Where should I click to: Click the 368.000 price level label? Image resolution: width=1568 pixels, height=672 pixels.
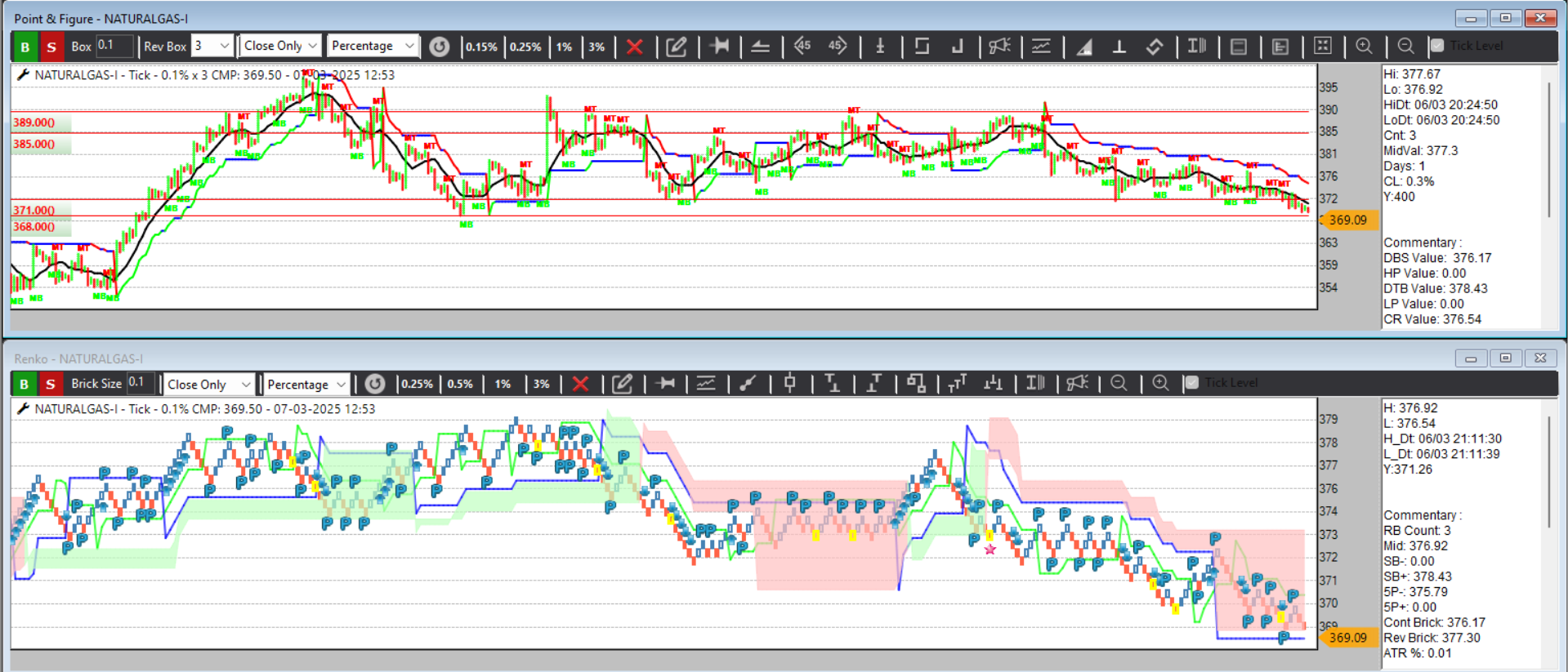[34, 227]
